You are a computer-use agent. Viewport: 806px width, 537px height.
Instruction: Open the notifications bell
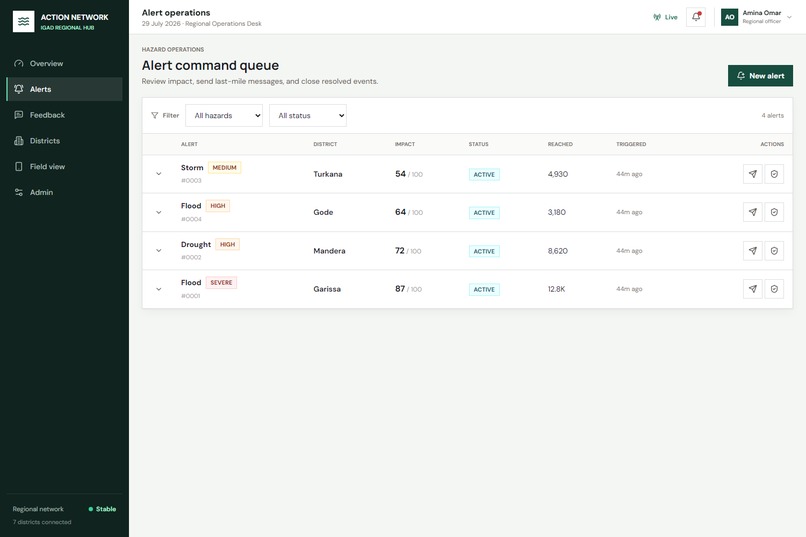(695, 17)
